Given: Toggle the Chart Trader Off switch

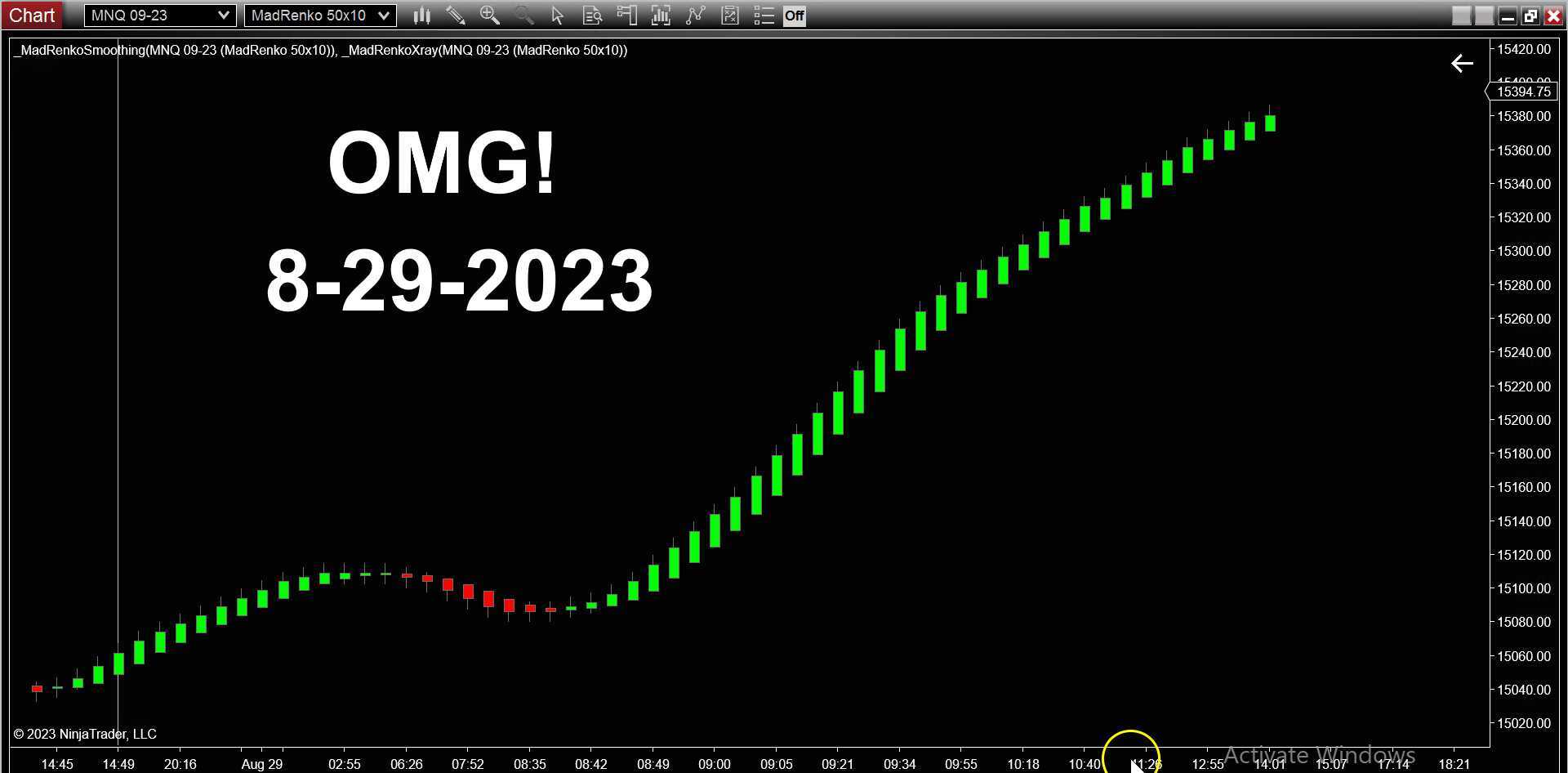Looking at the screenshot, I should (793, 15).
